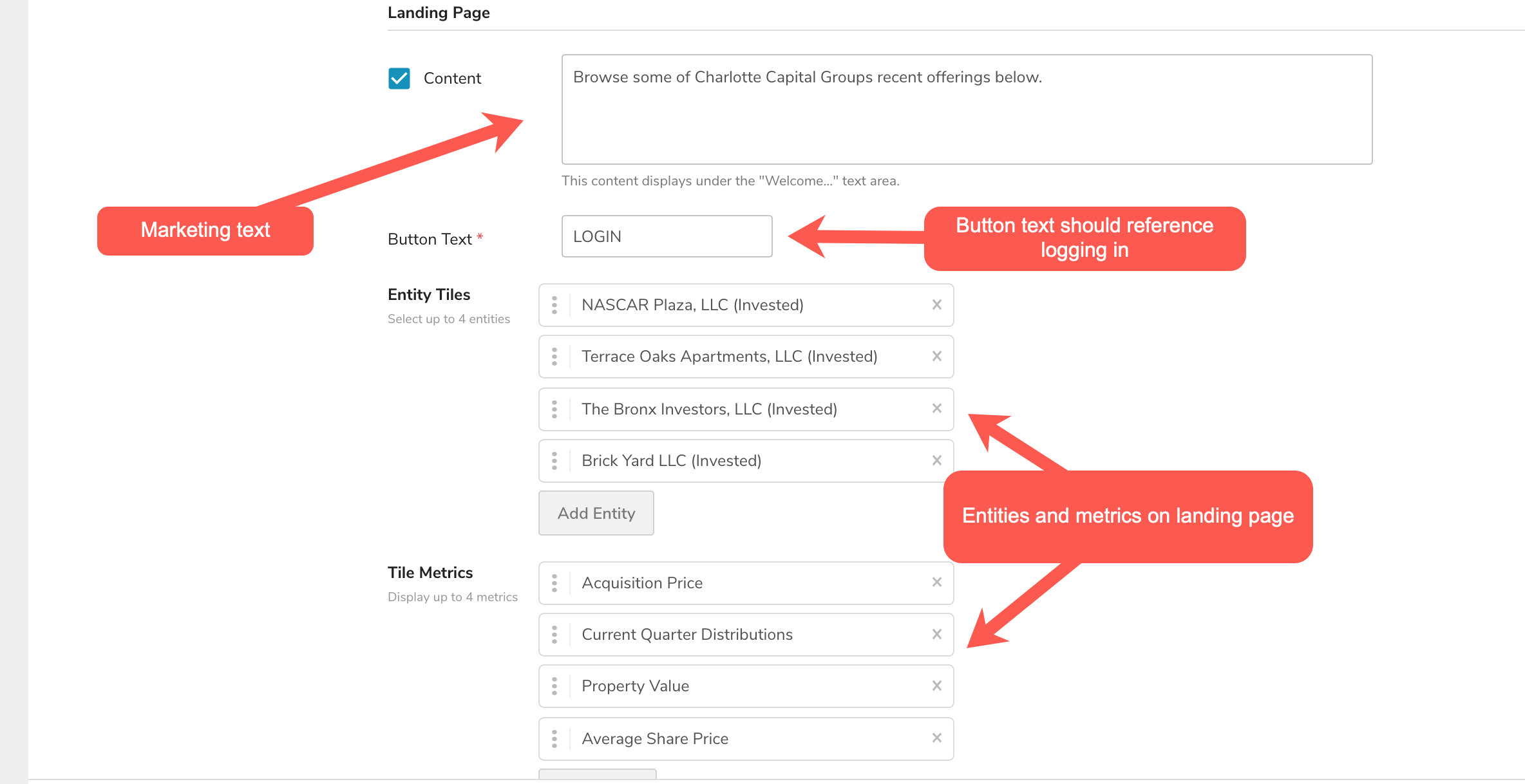This screenshot has width=1525, height=784.
Task: Click the Button Text label
Action: tap(430, 239)
